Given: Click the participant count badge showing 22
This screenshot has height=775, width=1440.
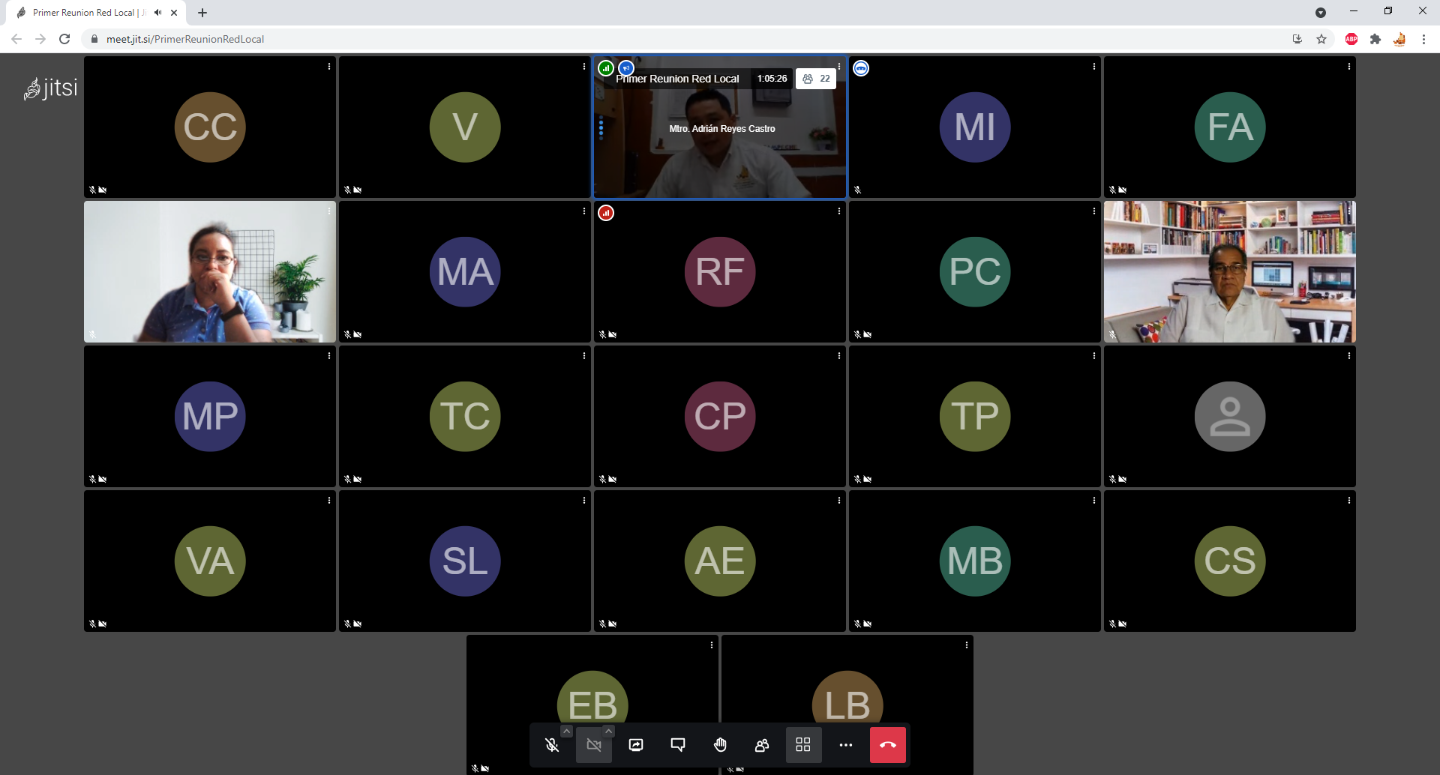Looking at the screenshot, I should tap(816, 78).
